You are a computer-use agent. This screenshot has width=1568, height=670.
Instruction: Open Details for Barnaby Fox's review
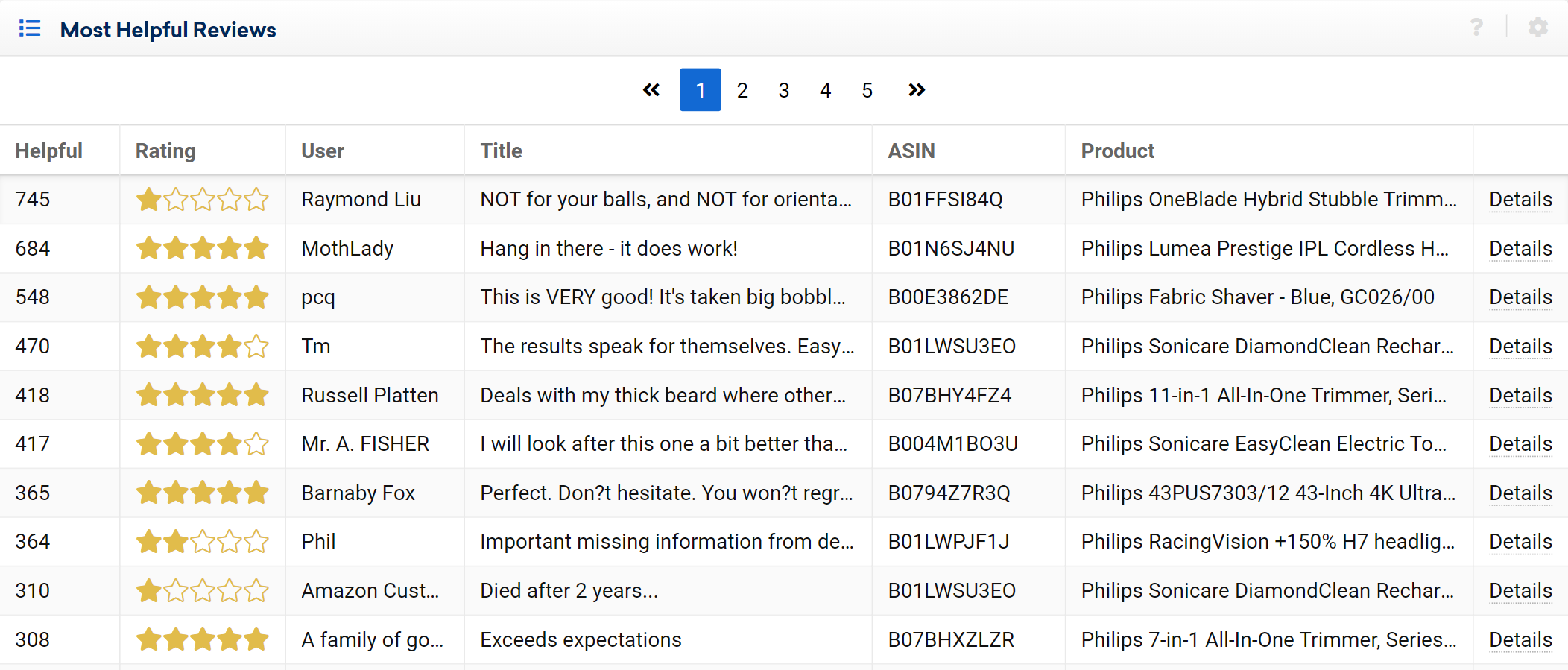tap(1520, 493)
